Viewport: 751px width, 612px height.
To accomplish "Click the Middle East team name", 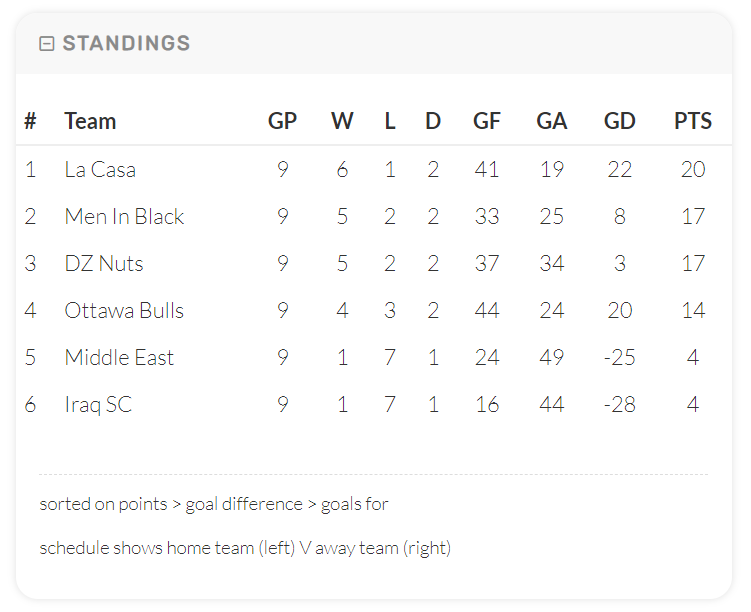I will click(119, 358).
